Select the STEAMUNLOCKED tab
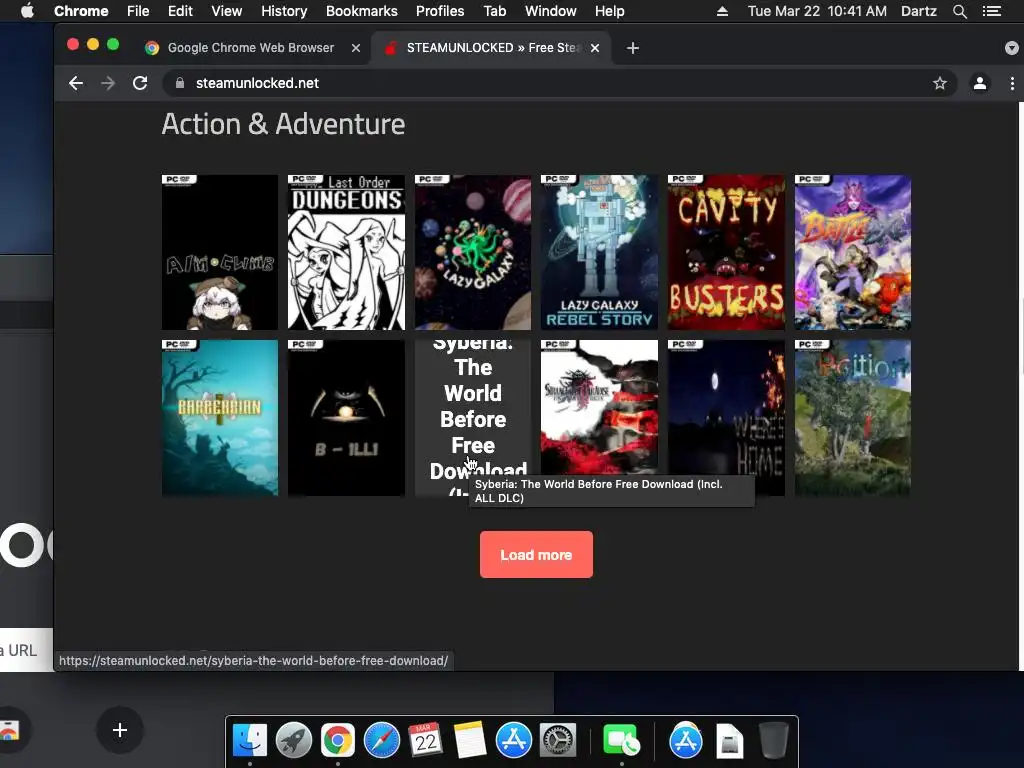1024x768 pixels. 491,48
